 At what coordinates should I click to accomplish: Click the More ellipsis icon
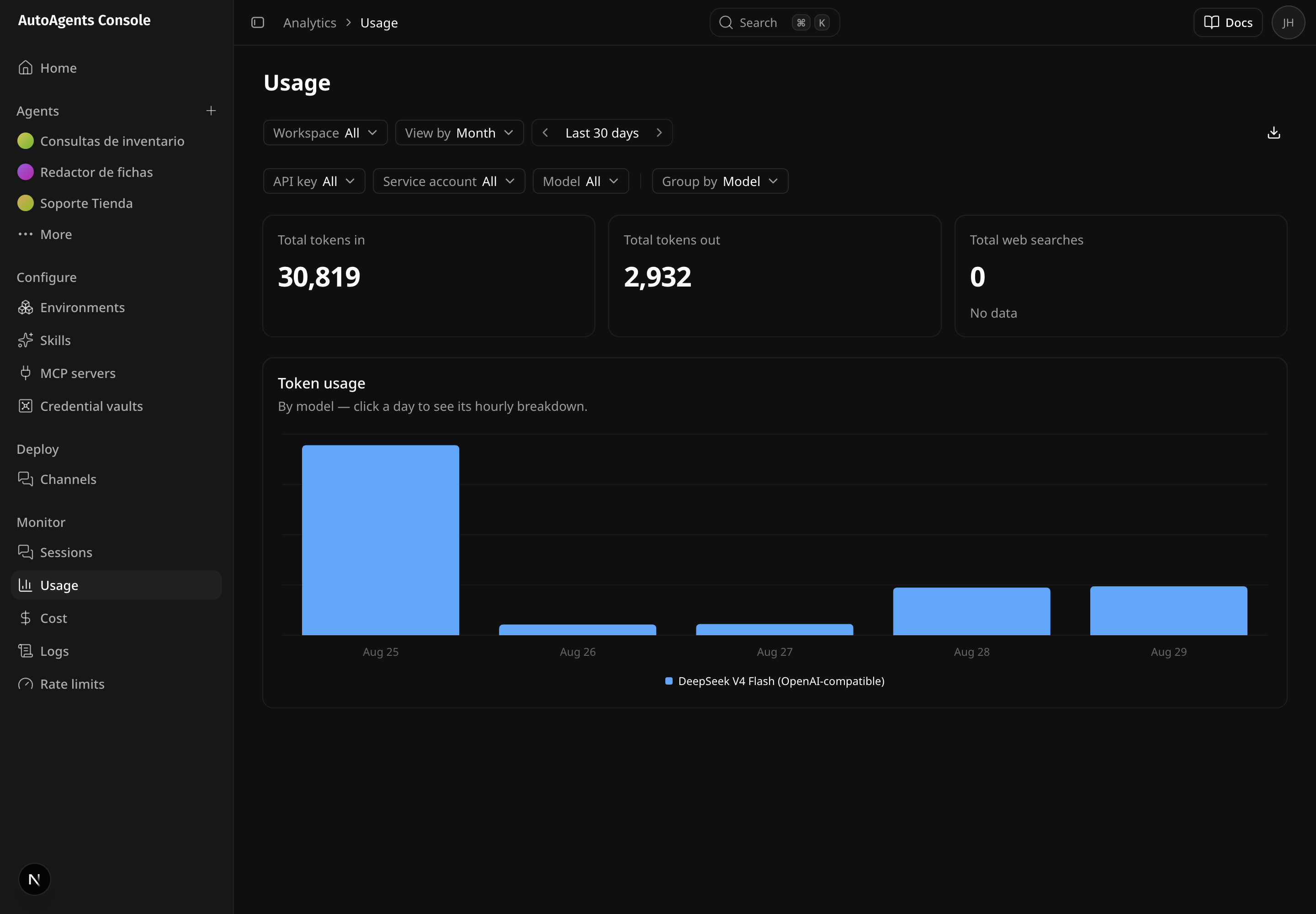[25, 234]
